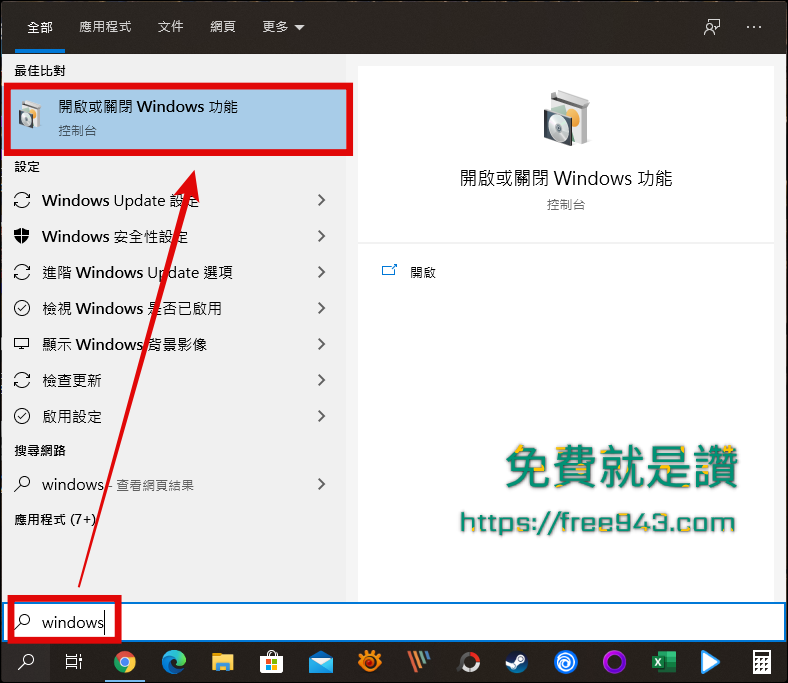Click the sync icon beside 檢查更新
This screenshot has height=683, width=788.
point(22,380)
